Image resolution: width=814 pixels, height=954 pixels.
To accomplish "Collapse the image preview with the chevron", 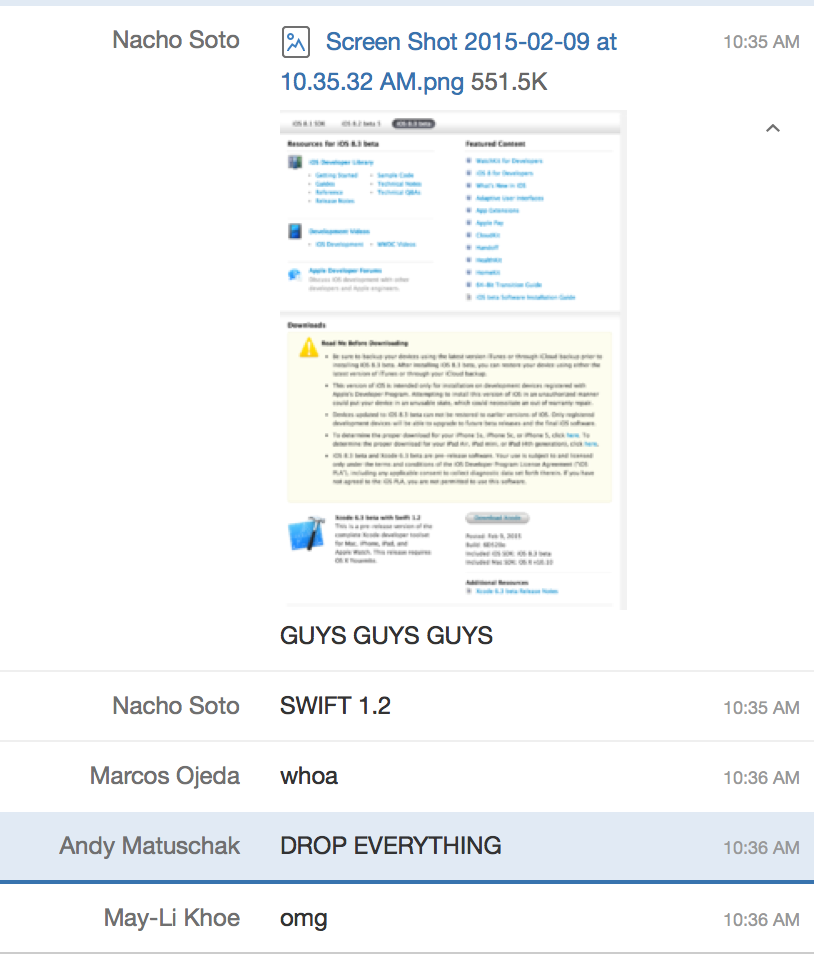I will point(773,128).
